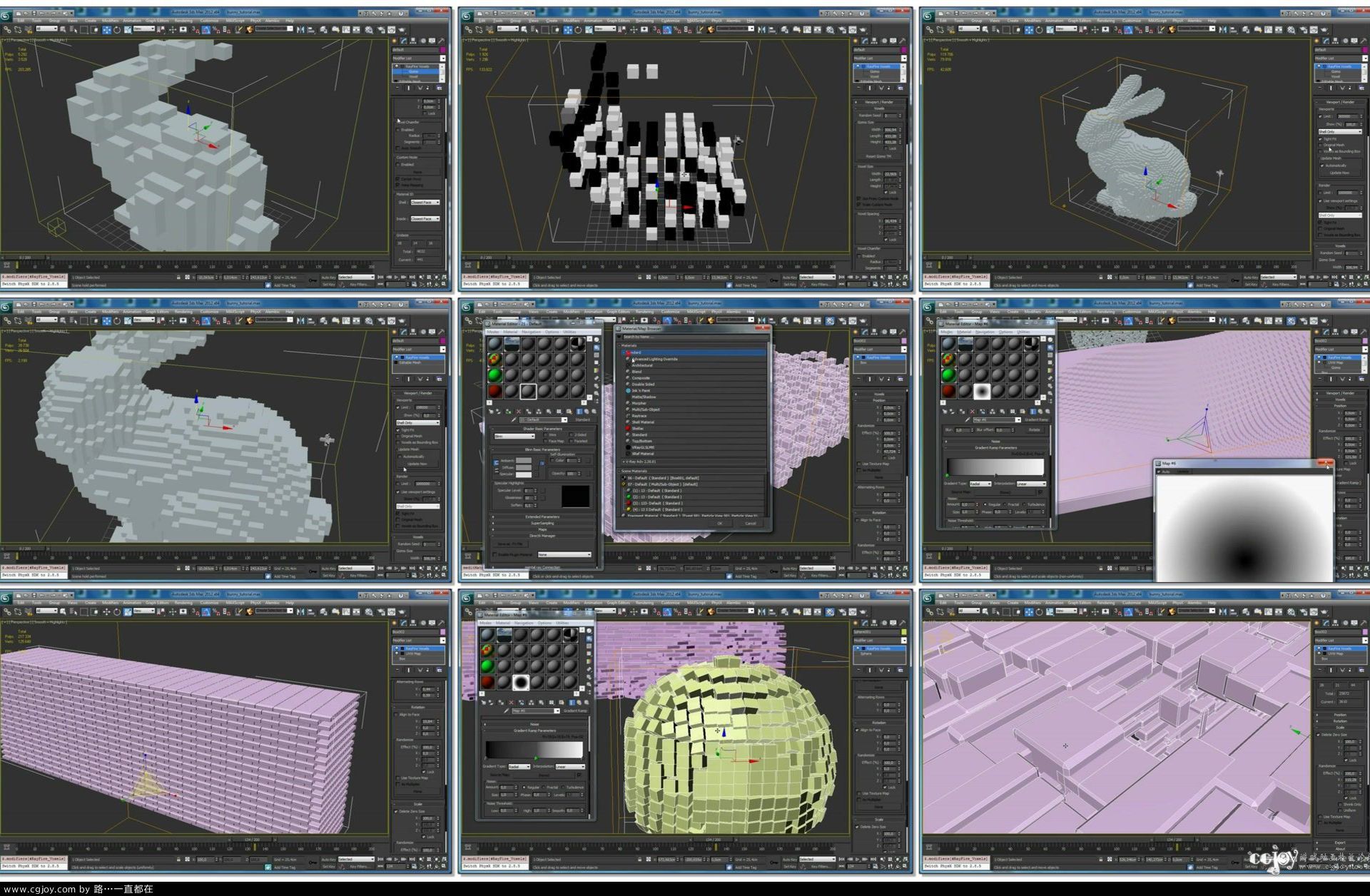This screenshot has width=1370, height=896.
Task: Open Shell Closest Face dropdown, coarse bunny window
Action: coord(425,203)
